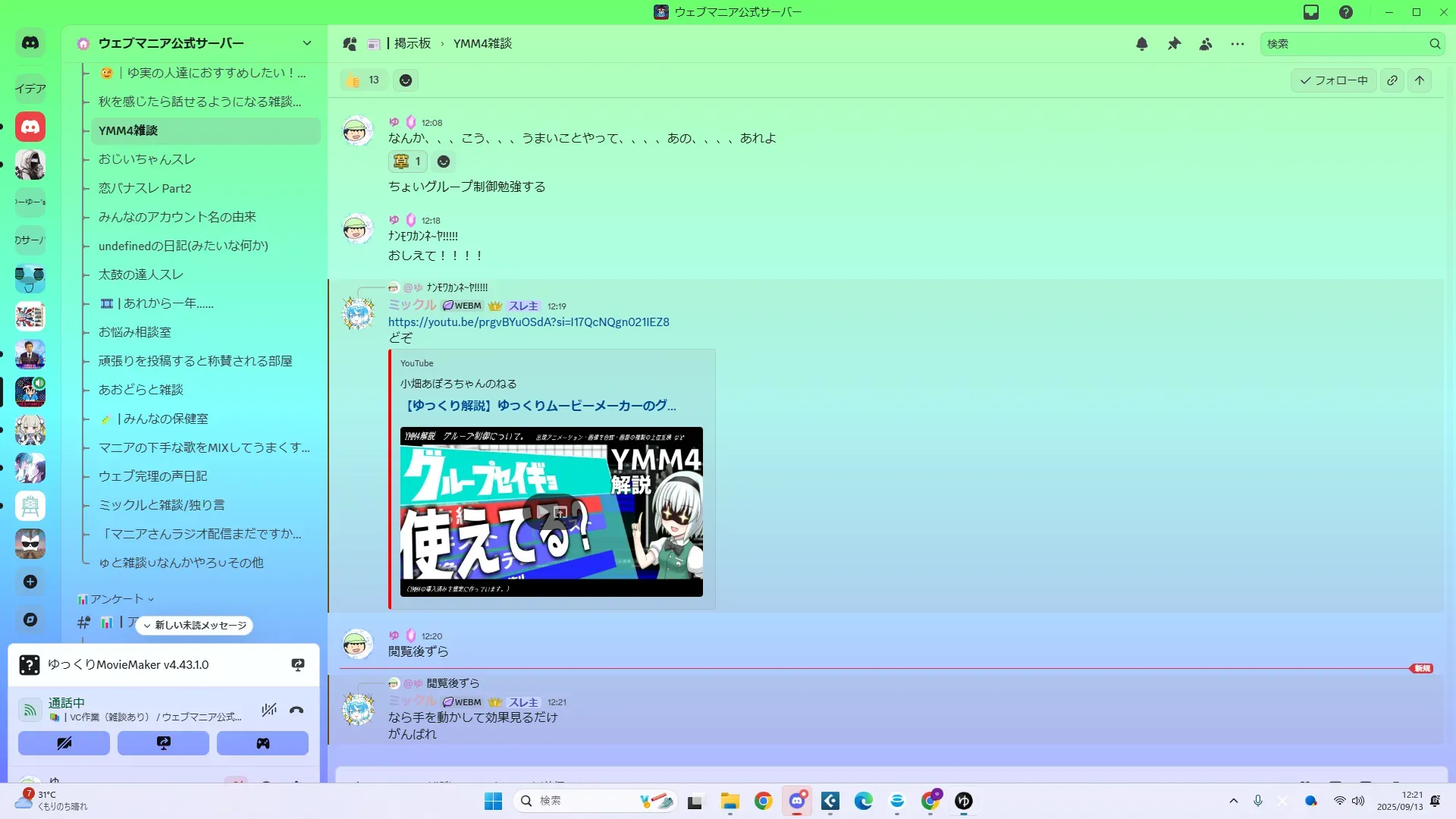Open the おじいちゃんスレ thread
Image resolution: width=1456 pixels, height=819 pixels.
pyautogui.click(x=147, y=159)
